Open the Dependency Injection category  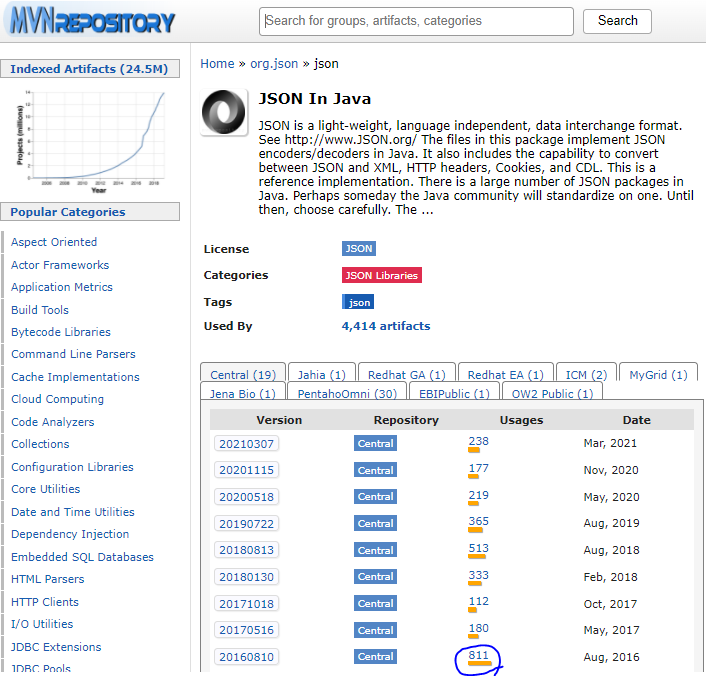pyautogui.click(x=70, y=534)
